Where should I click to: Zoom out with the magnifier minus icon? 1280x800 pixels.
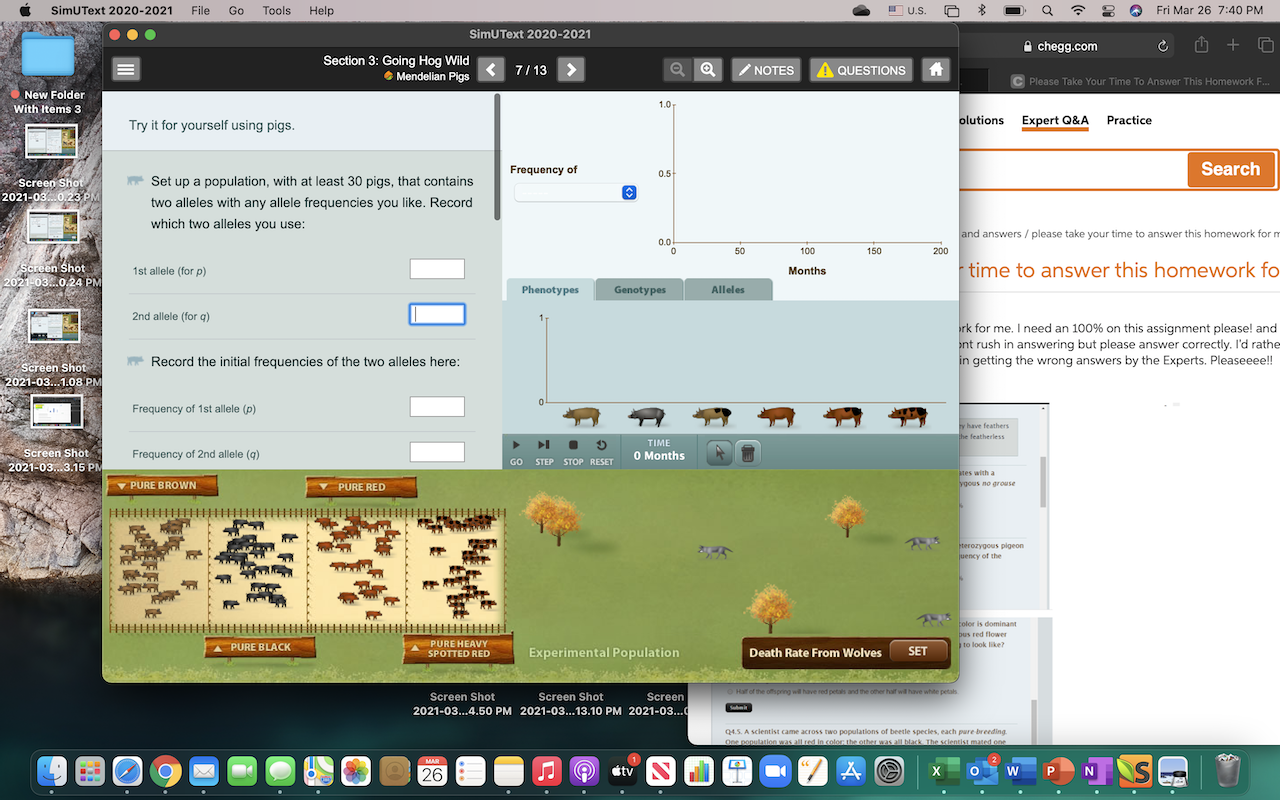point(677,70)
